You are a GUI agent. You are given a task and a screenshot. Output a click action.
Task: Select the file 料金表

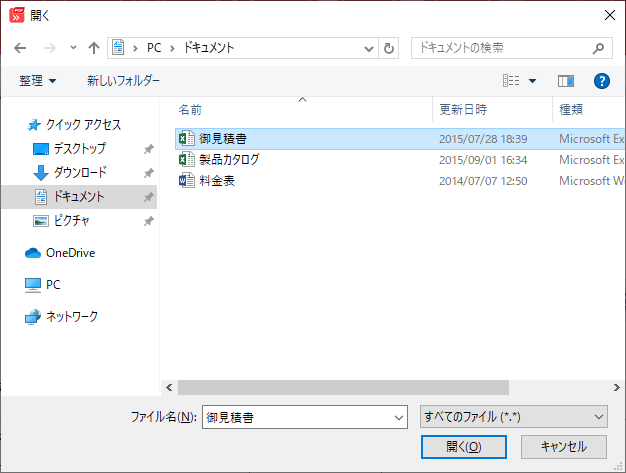click(217, 181)
